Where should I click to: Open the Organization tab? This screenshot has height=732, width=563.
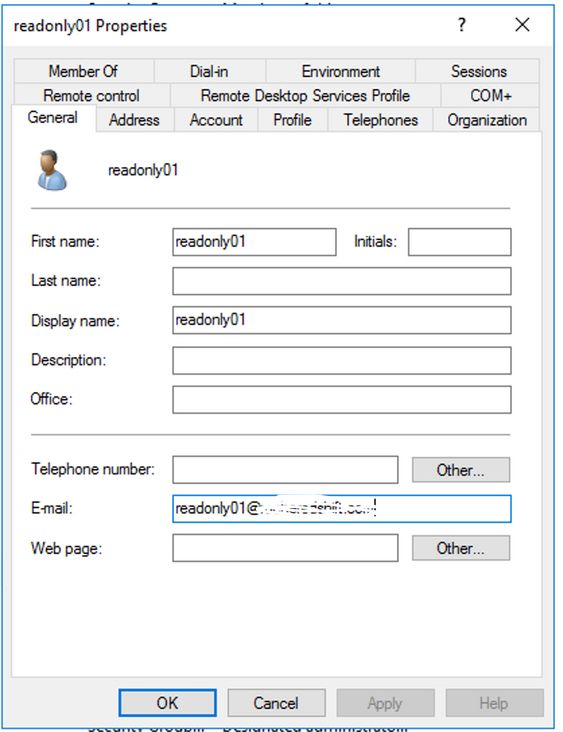[x=487, y=120]
